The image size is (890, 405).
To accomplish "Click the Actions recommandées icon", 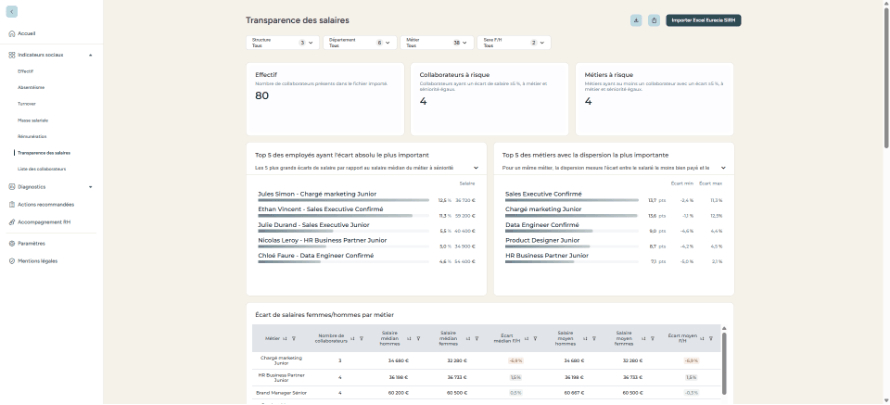I will click(x=12, y=204).
